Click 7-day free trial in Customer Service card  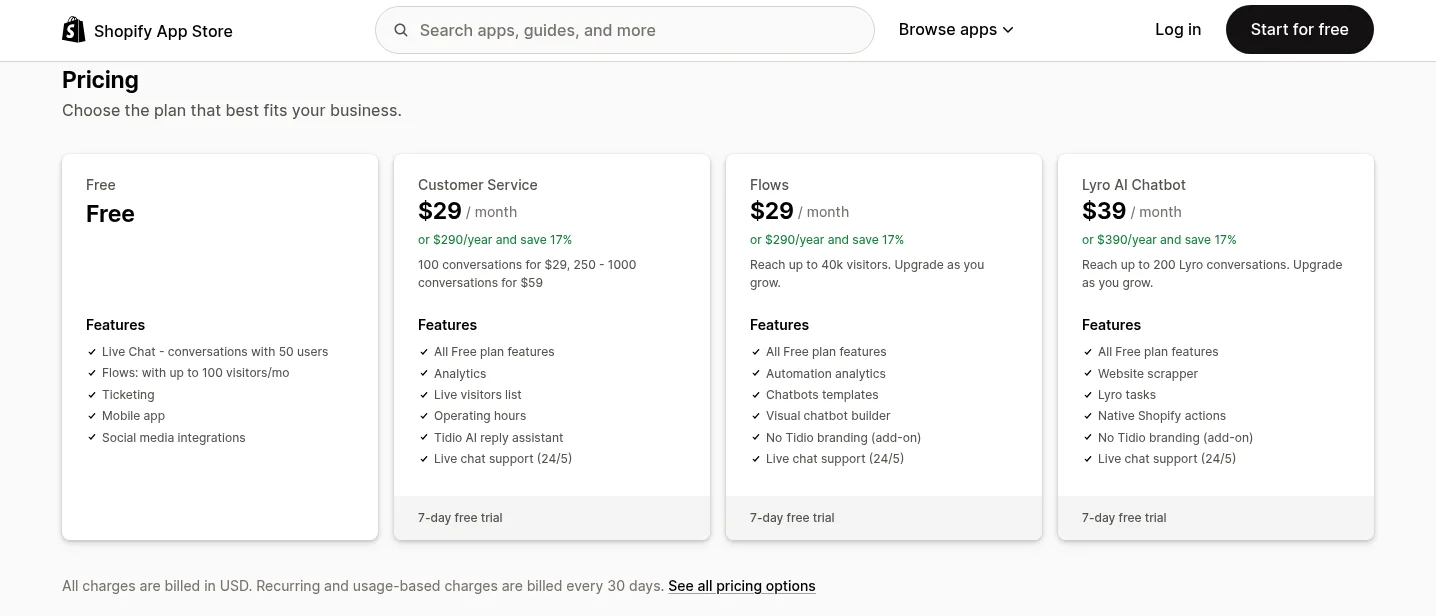(460, 518)
